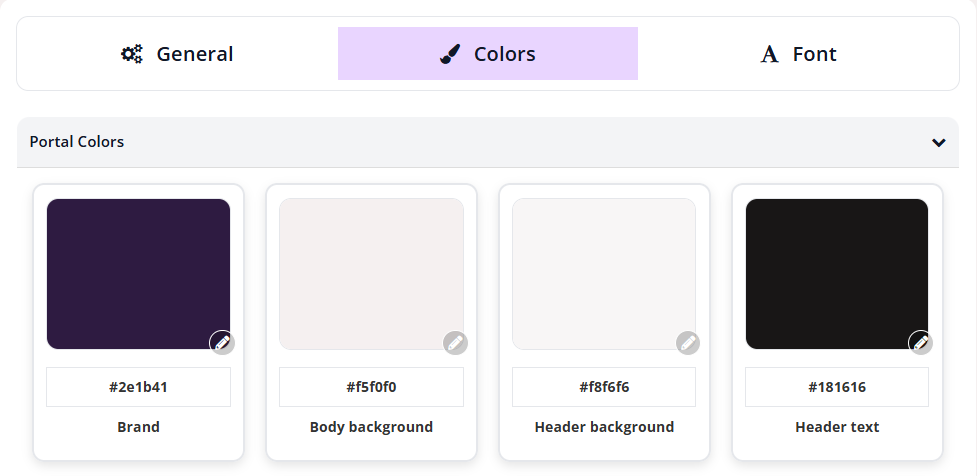The width and height of the screenshot is (977, 476).
Task: Focus the #2e1b41 hex input field
Action: tap(138, 387)
